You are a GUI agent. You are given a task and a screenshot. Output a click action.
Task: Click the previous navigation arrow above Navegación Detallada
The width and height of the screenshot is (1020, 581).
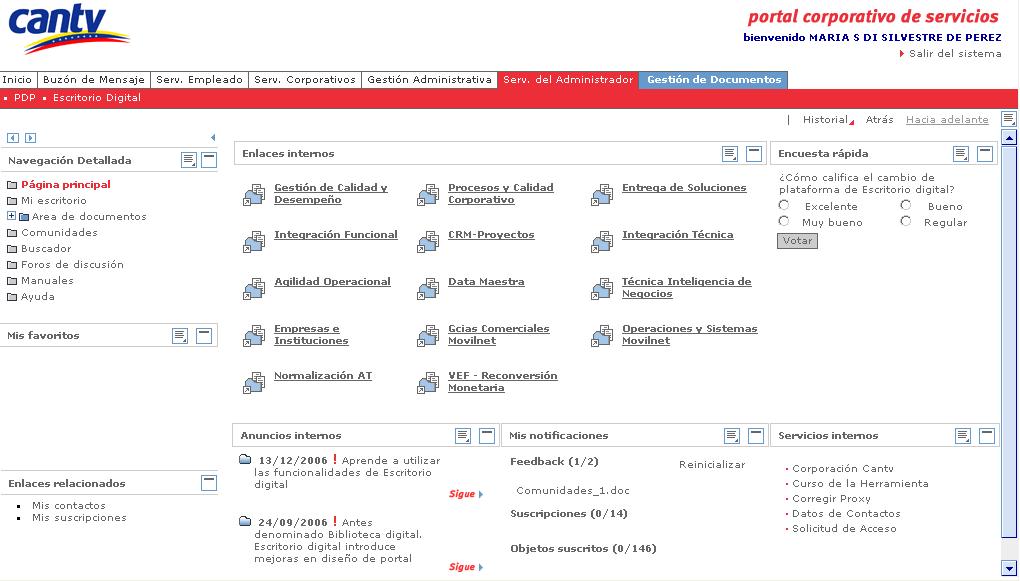pyautogui.click(x=12, y=138)
